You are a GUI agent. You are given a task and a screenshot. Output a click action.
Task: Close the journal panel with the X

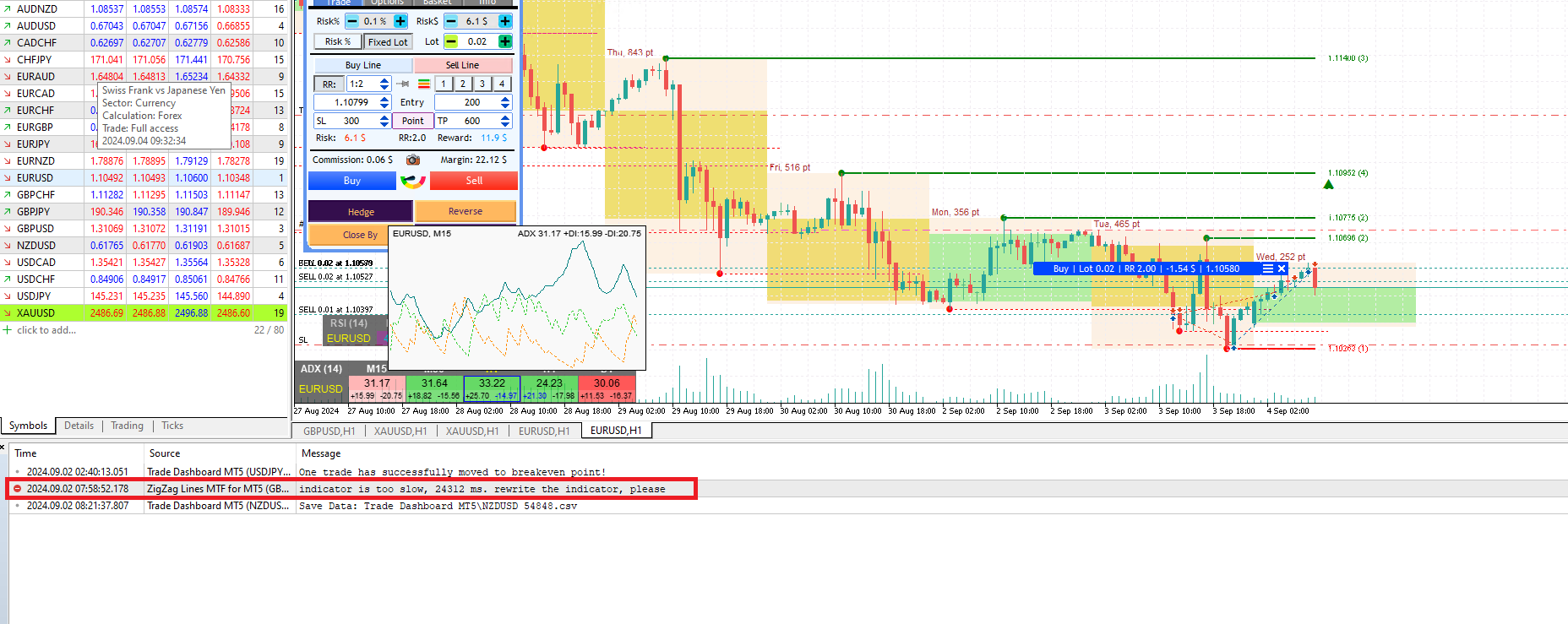[3, 447]
